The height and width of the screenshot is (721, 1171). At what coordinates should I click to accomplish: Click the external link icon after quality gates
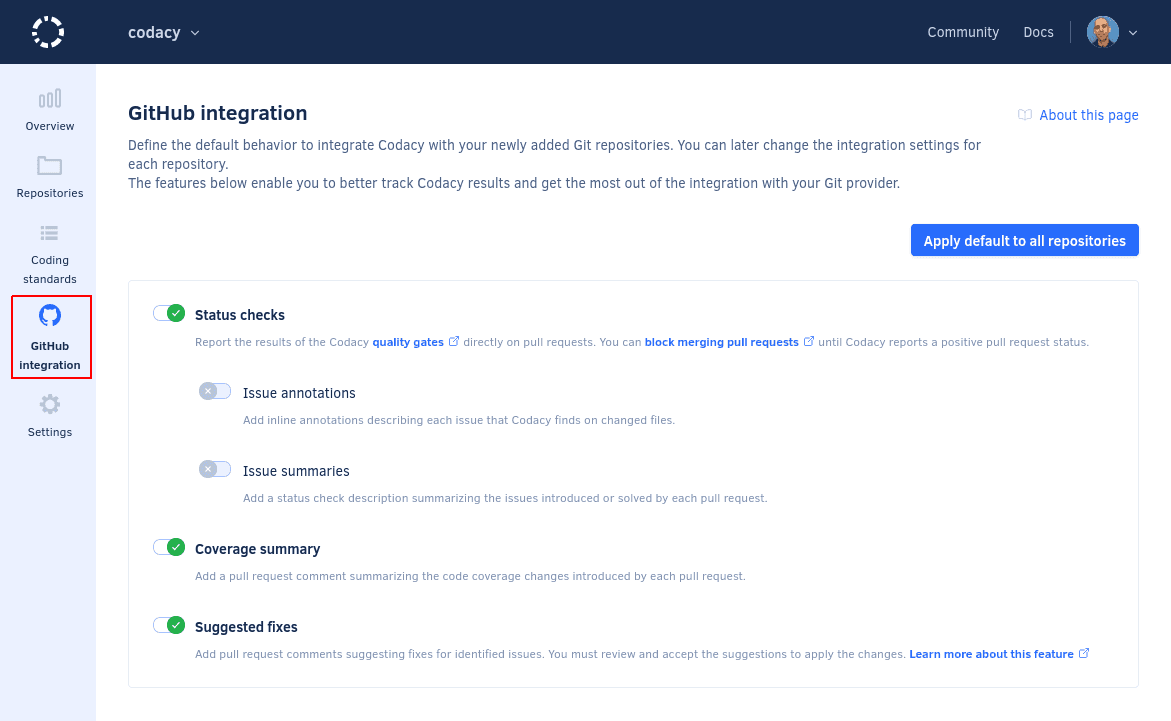[455, 341]
